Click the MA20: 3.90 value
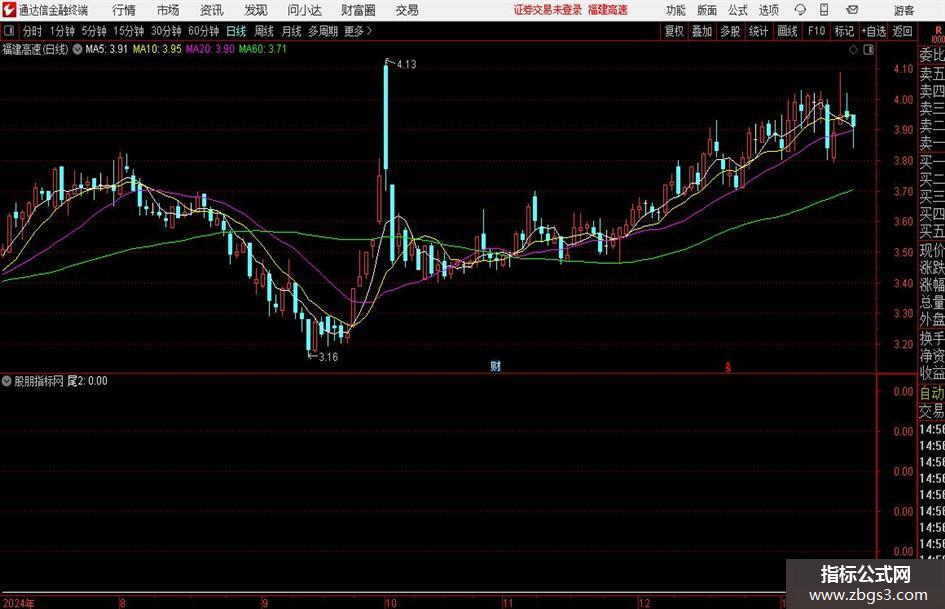The image size is (945, 609). pyautogui.click(x=210, y=49)
